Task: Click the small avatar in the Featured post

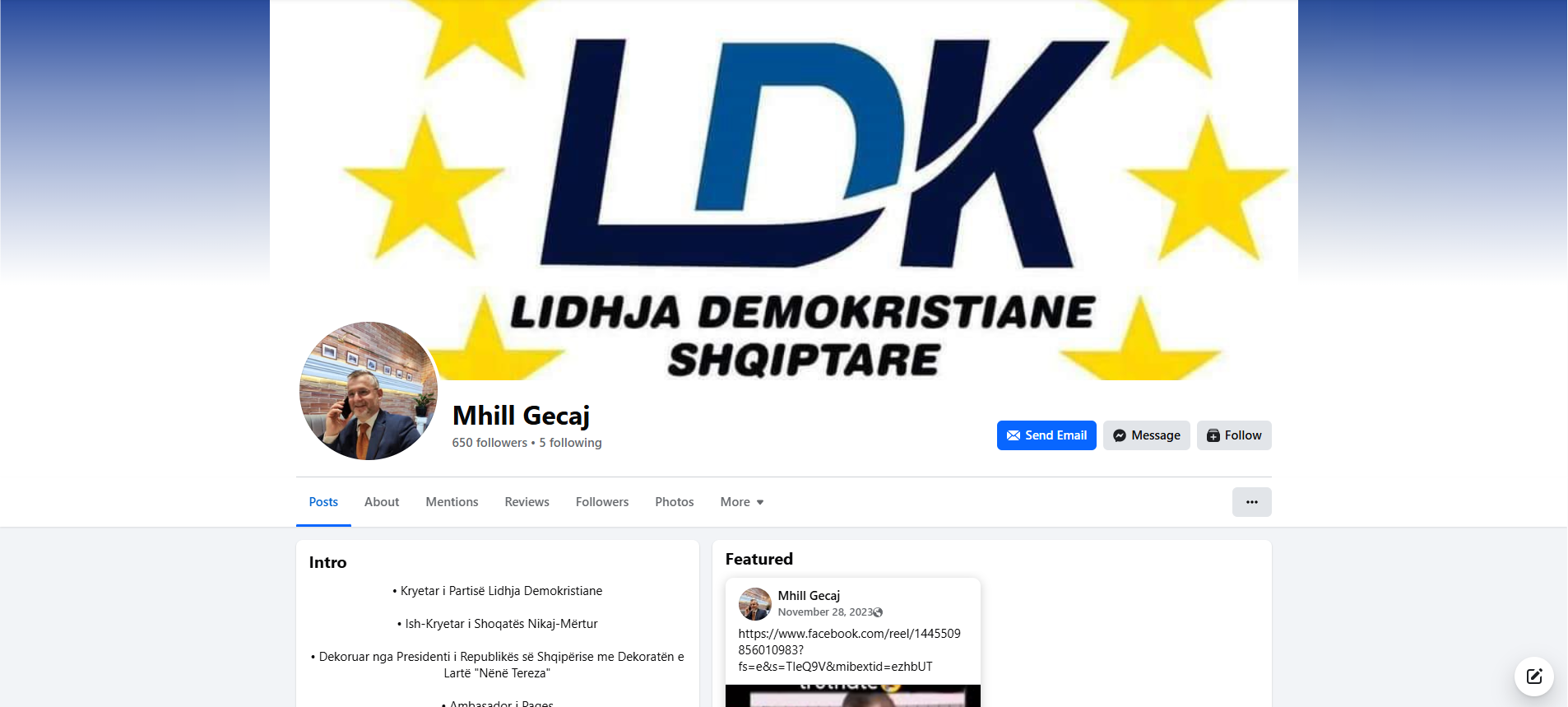Action: coord(754,603)
